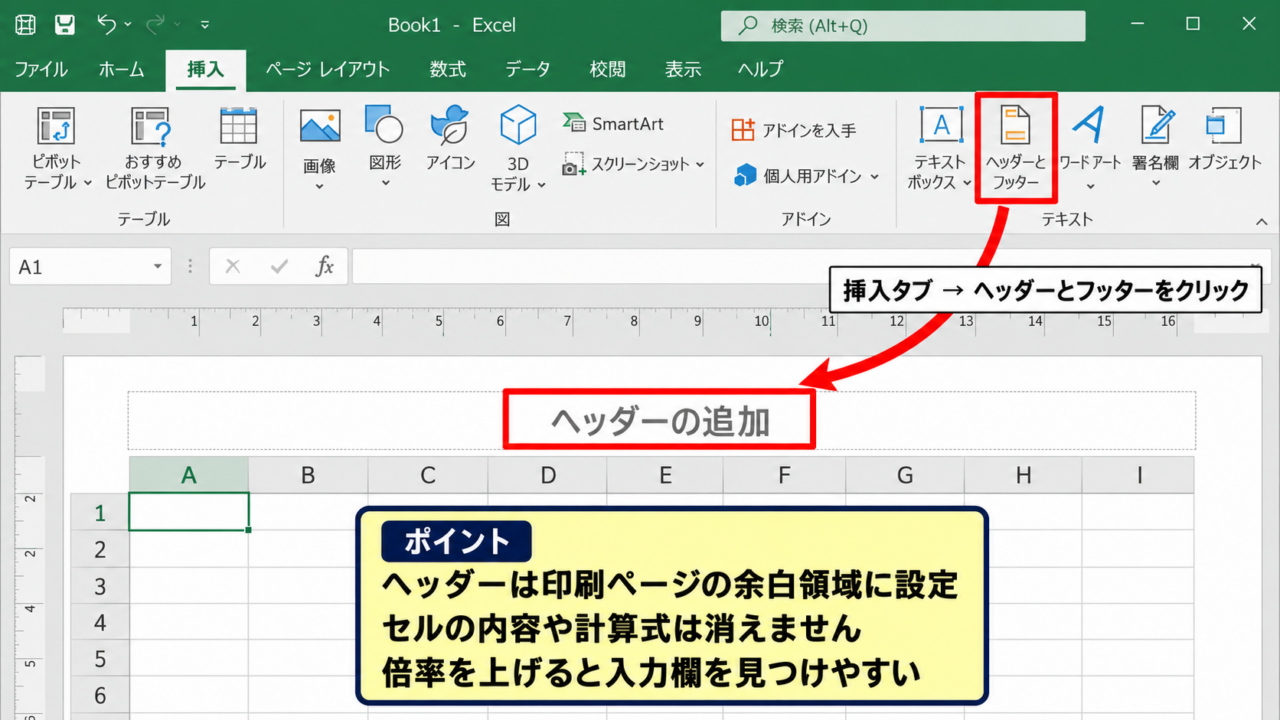Click ヘッダーとフッター header and footer

point(1015,148)
